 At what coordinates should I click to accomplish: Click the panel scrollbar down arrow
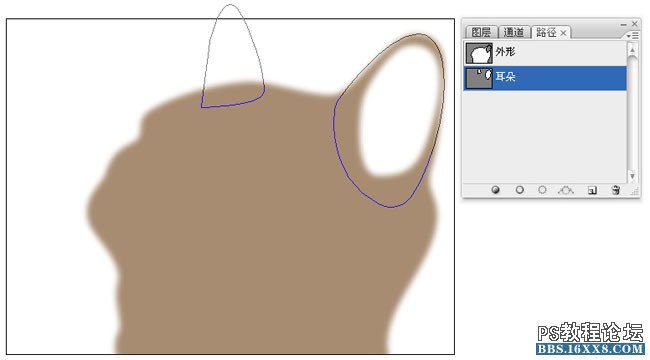(632, 176)
